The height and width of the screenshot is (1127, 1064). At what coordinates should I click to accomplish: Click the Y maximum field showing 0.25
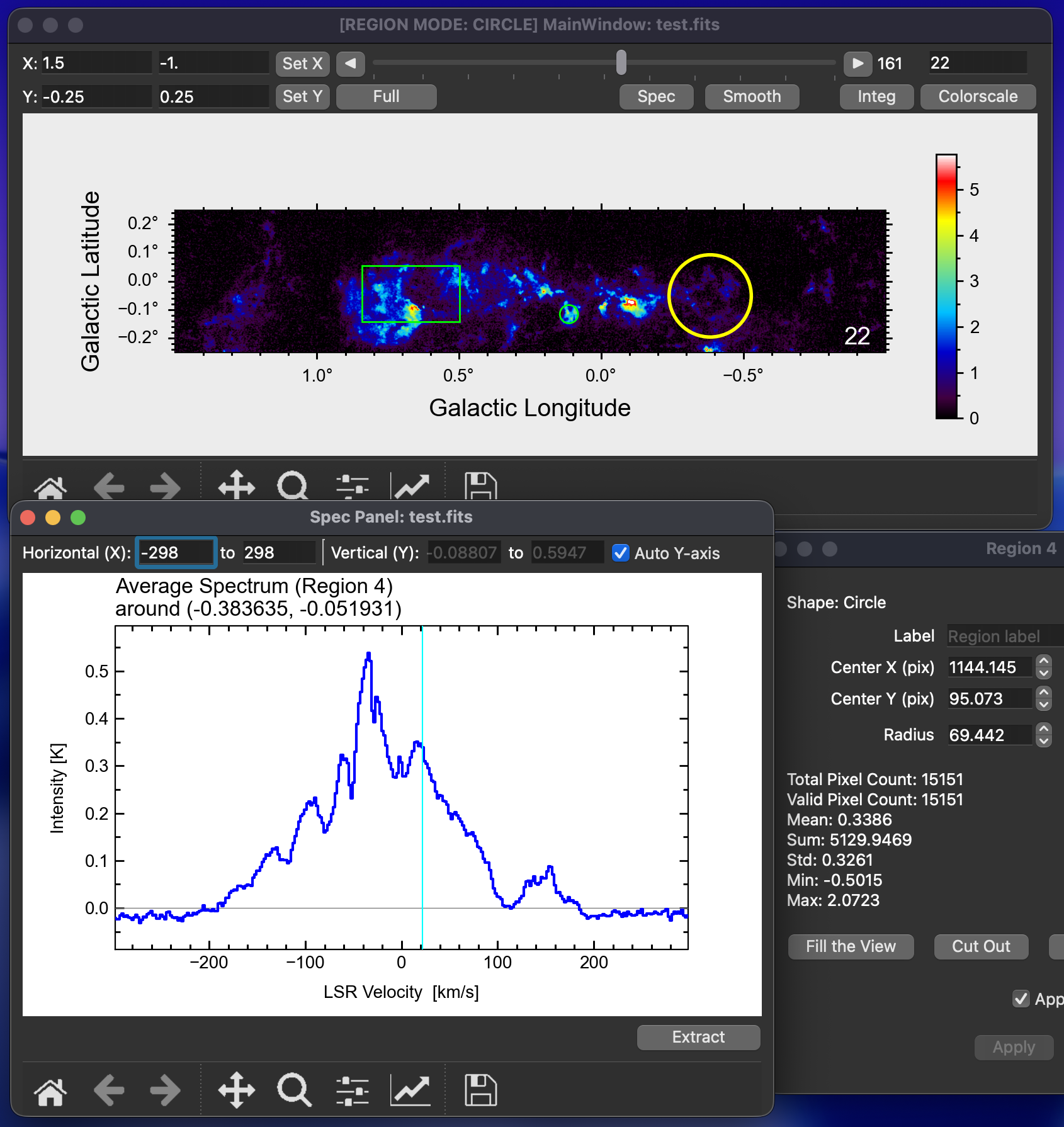(x=213, y=97)
